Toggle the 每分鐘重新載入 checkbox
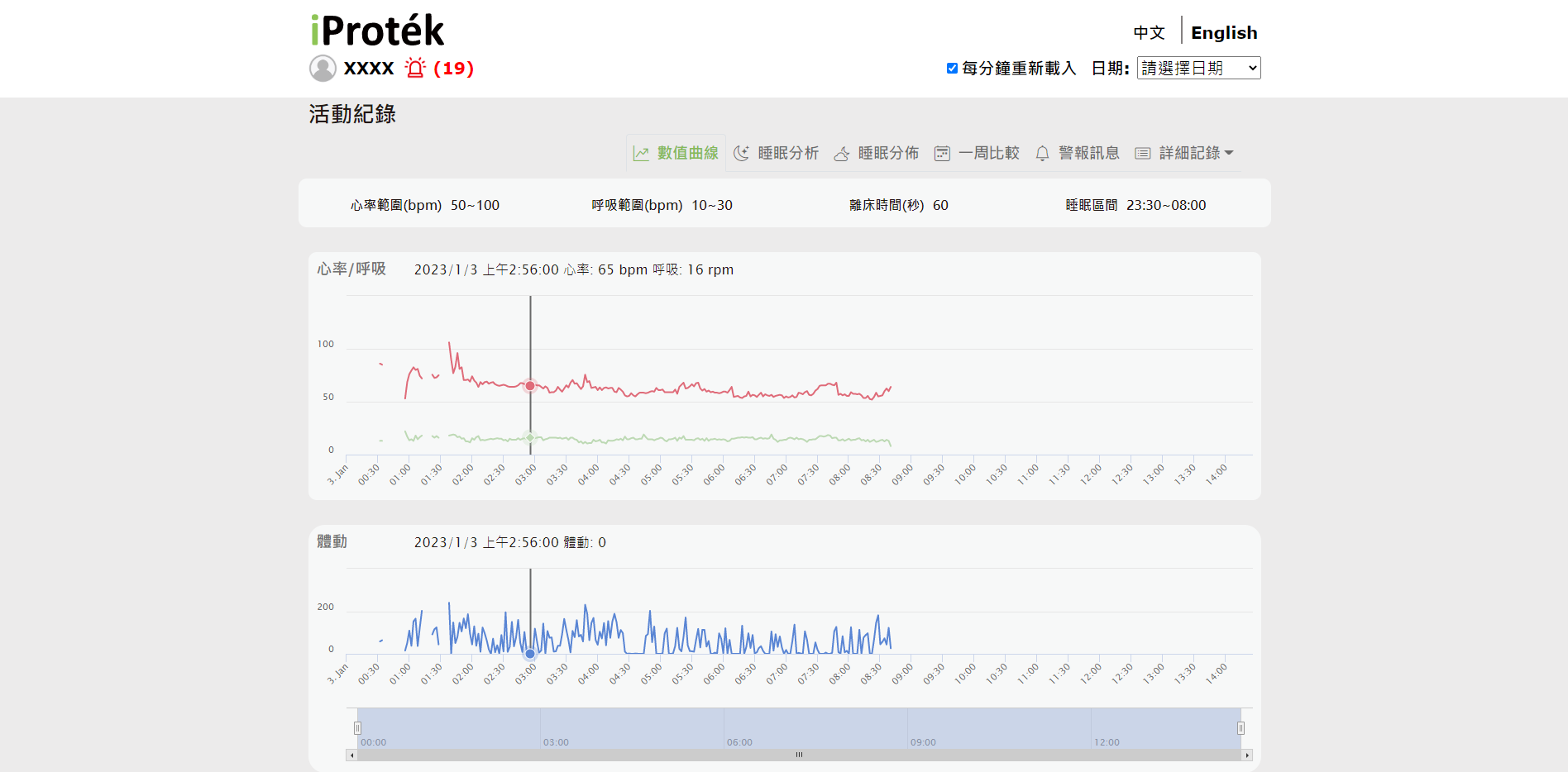The width and height of the screenshot is (1568, 772). [x=952, y=69]
